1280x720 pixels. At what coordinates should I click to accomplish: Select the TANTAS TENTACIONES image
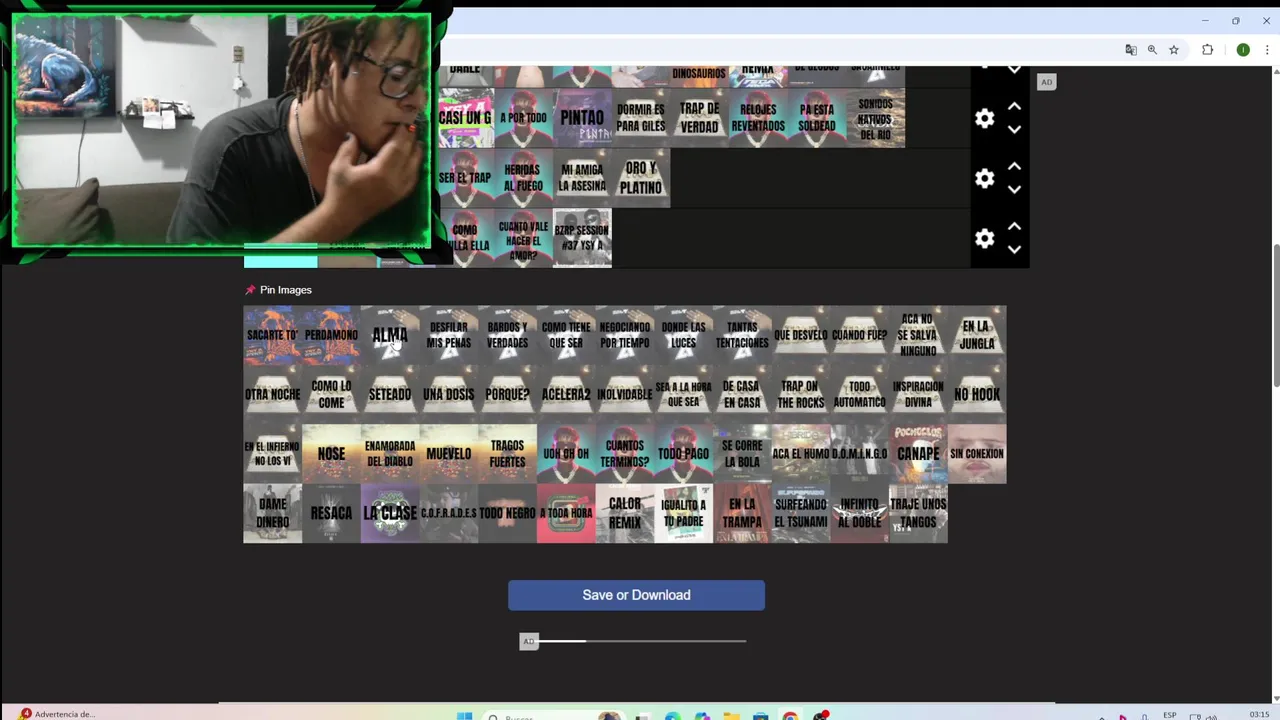pos(742,335)
